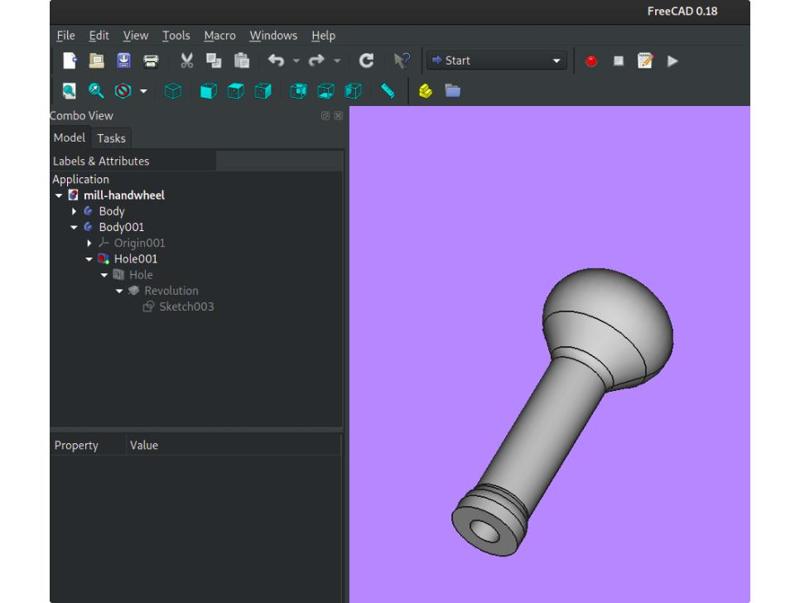Close the Combo View panel
Viewport: 800px width, 603px height.
pos(338,116)
